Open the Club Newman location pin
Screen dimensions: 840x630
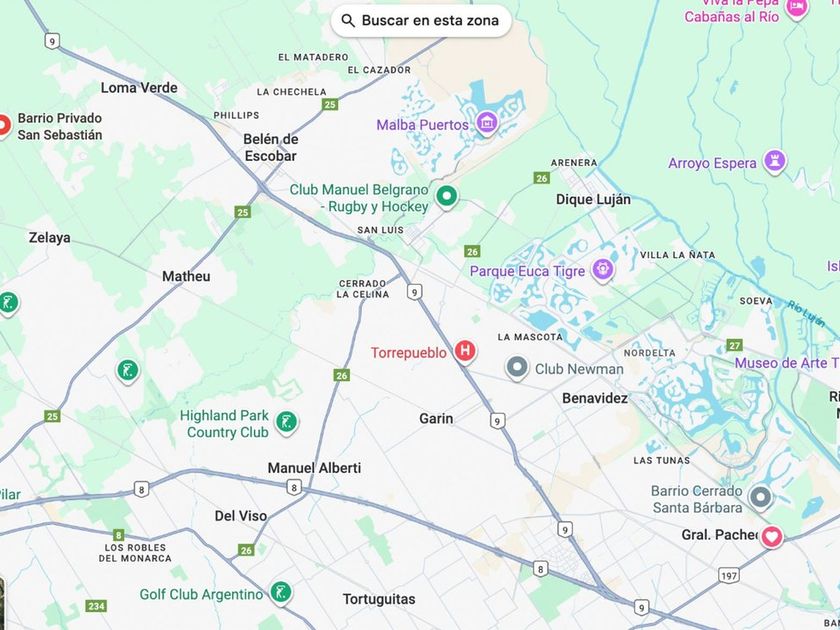pos(517,368)
